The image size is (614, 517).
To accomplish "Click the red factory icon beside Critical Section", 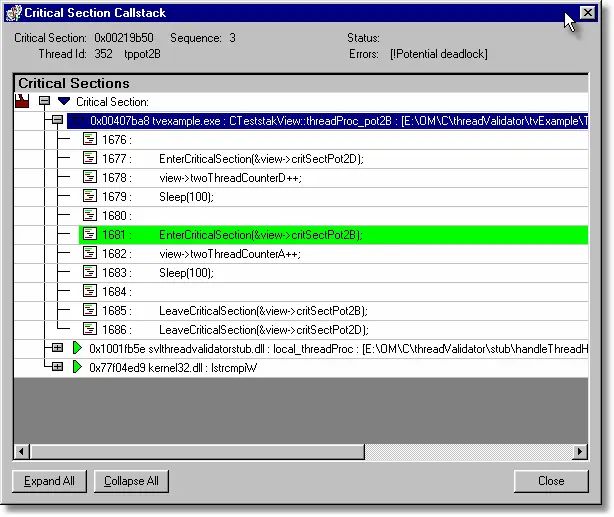I will pyautogui.click(x=22, y=101).
